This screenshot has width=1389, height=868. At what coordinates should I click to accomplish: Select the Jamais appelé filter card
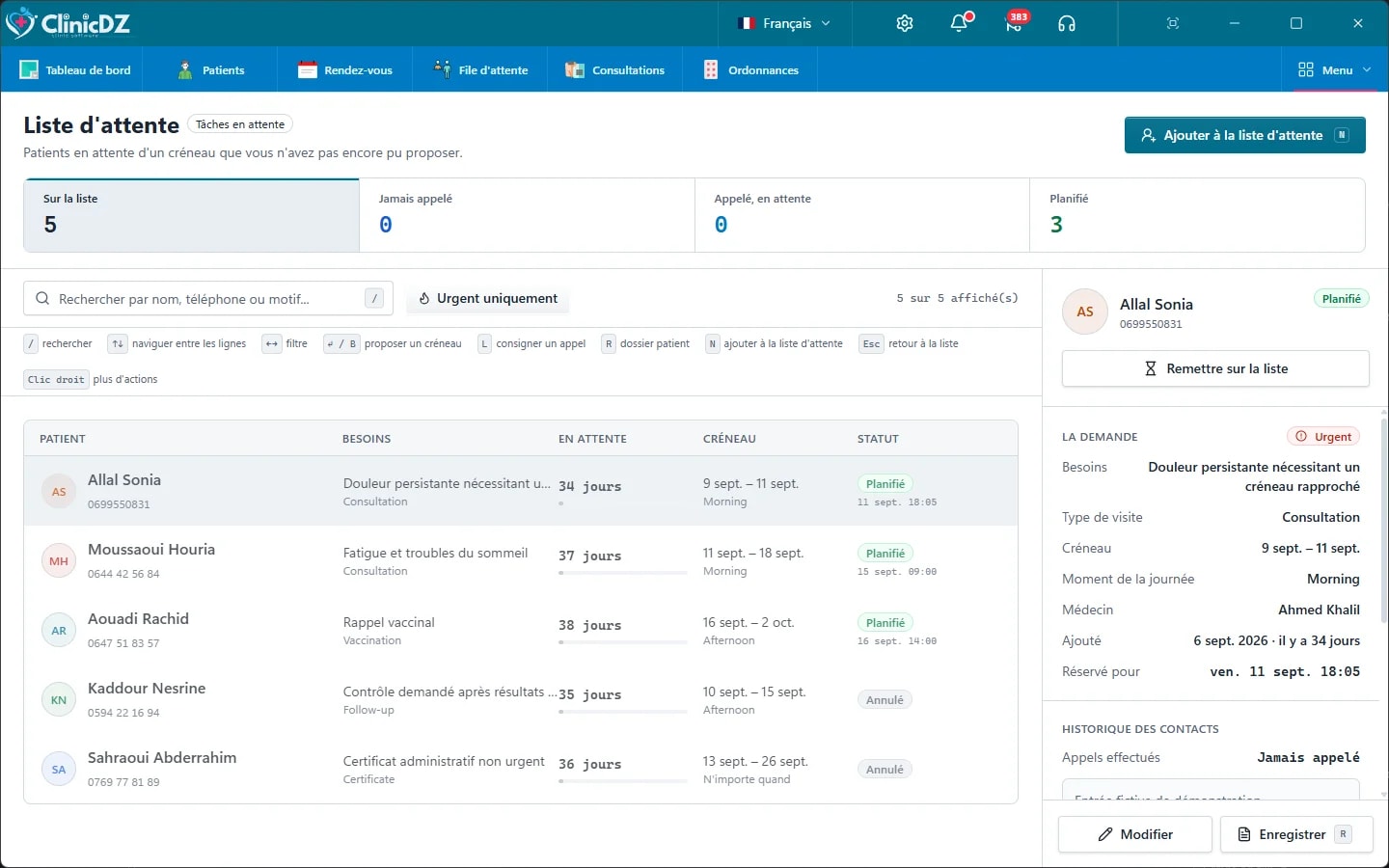[527, 215]
